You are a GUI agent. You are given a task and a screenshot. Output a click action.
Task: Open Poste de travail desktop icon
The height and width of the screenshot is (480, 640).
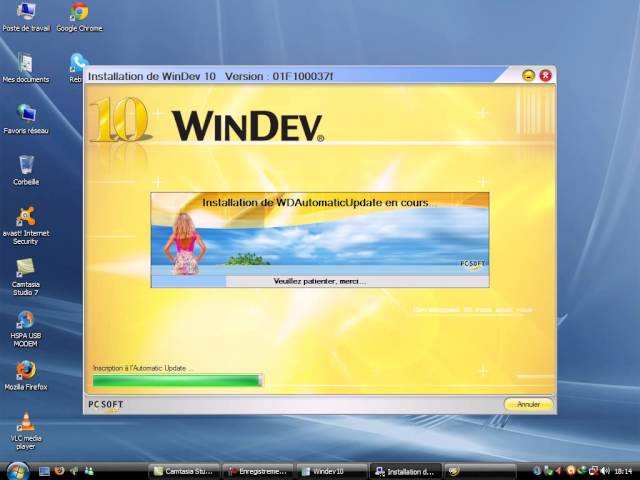[26, 16]
